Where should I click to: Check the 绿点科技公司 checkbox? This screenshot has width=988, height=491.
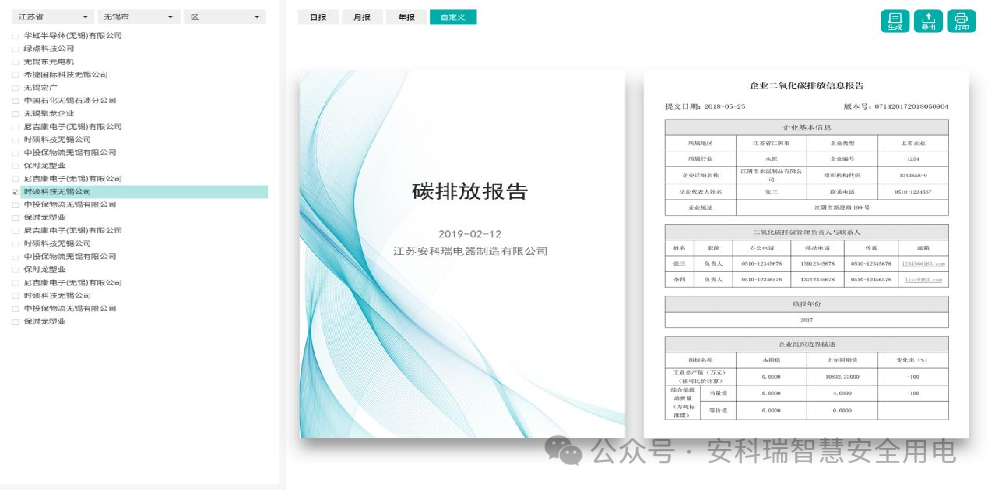click(x=16, y=49)
